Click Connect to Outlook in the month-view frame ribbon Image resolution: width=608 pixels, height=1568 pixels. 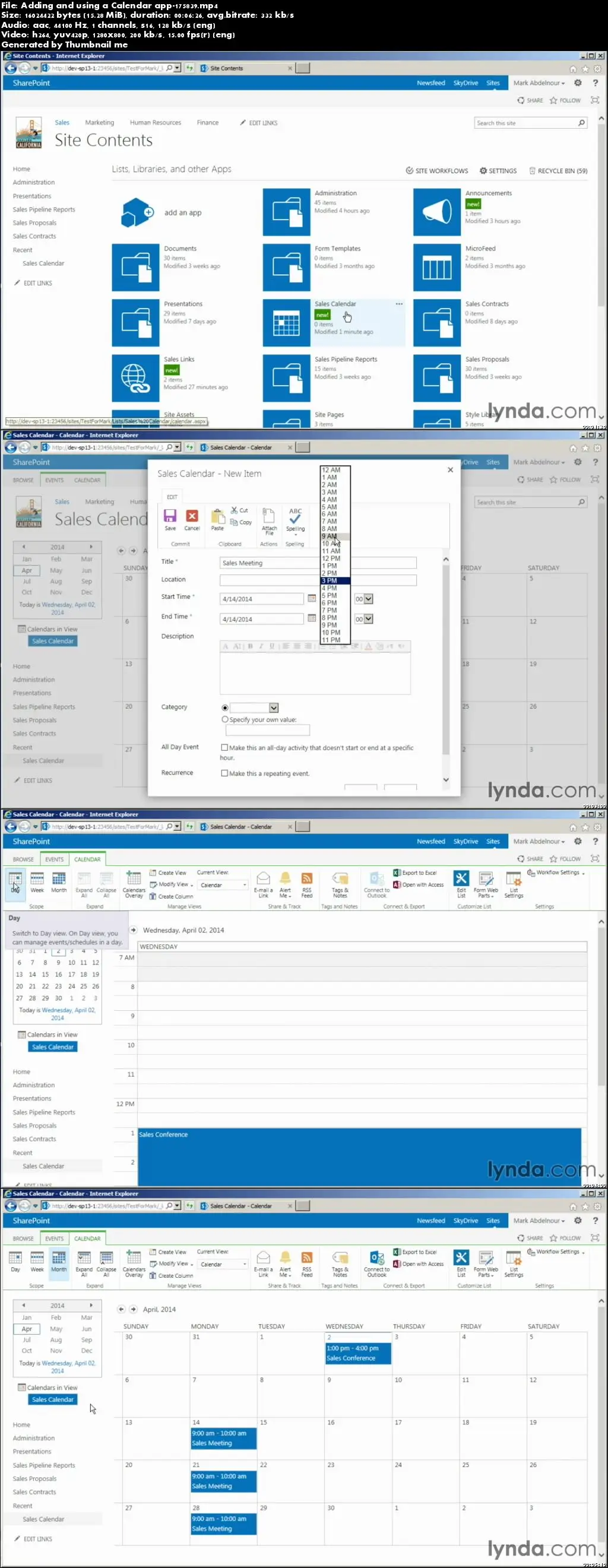[x=376, y=1264]
